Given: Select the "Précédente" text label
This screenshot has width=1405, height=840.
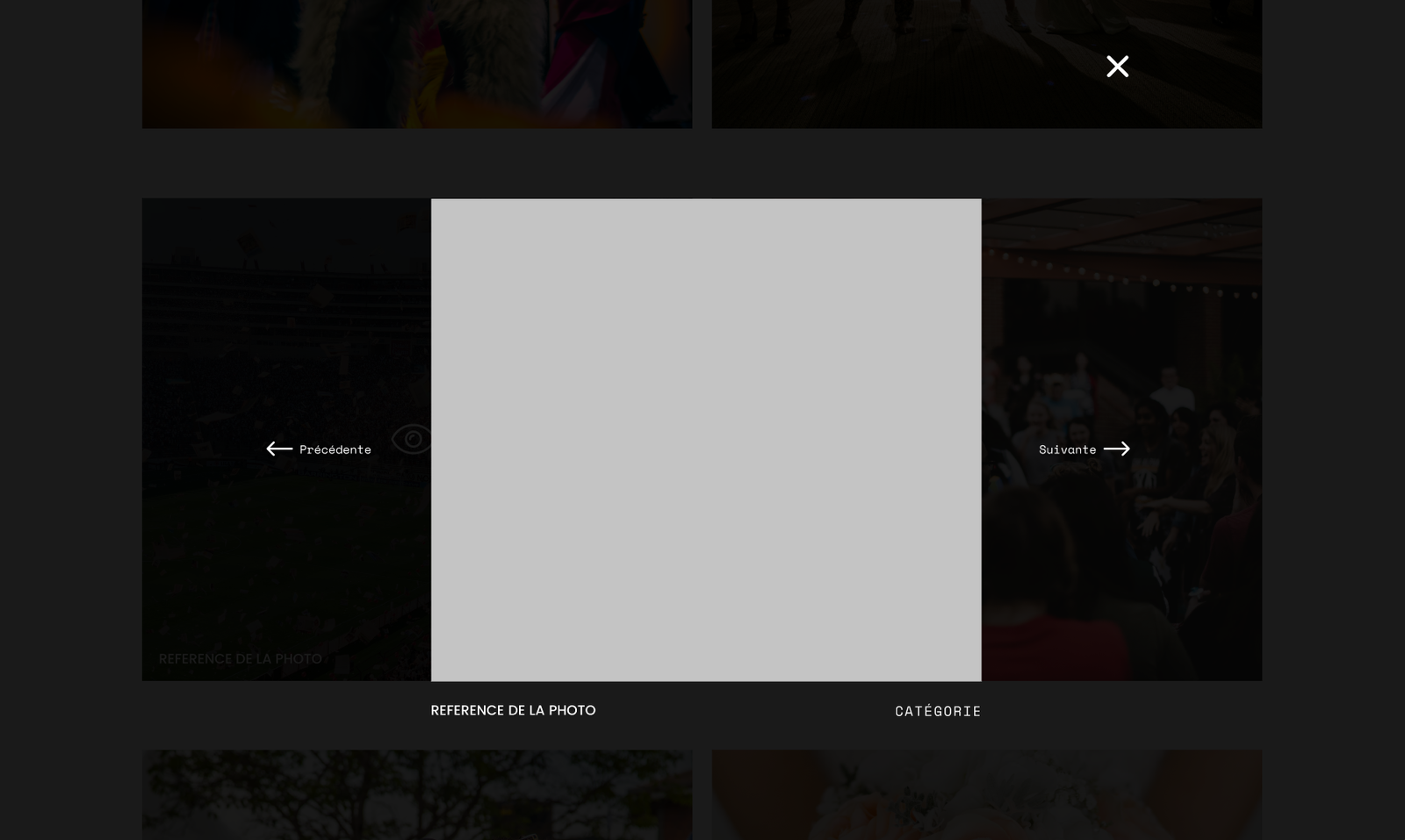Looking at the screenshot, I should pyautogui.click(x=335, y=449).
